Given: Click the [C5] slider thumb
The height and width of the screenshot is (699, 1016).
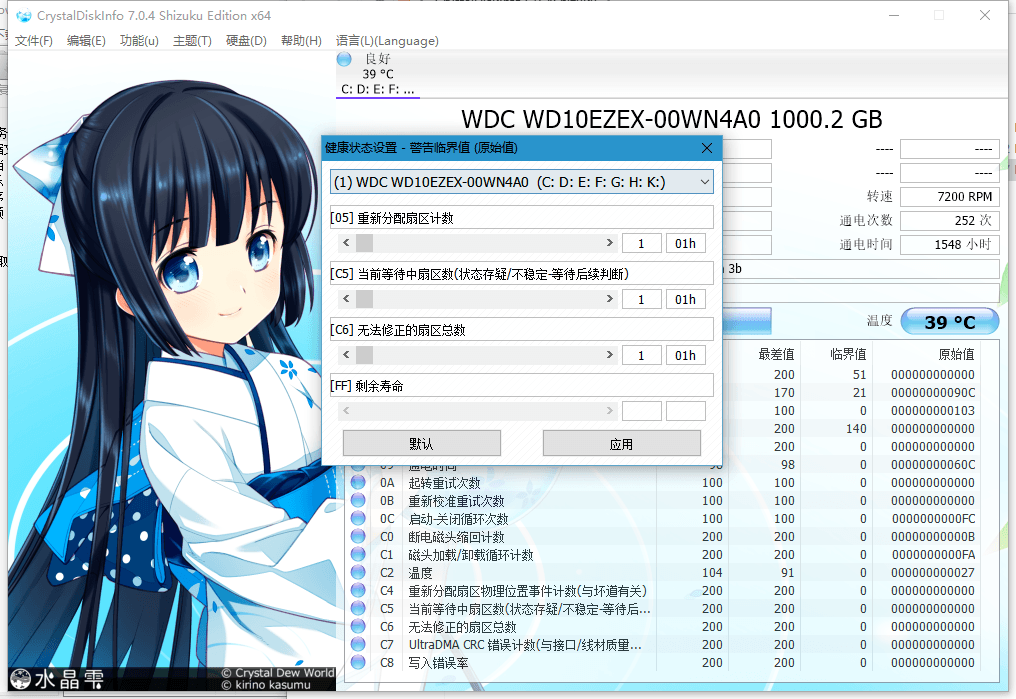Looking at the screenshot, I should click(364, 299).
